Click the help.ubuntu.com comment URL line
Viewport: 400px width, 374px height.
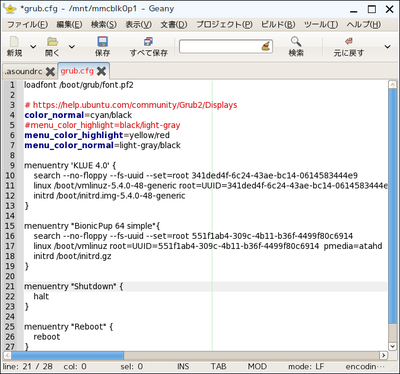[131, 105]
